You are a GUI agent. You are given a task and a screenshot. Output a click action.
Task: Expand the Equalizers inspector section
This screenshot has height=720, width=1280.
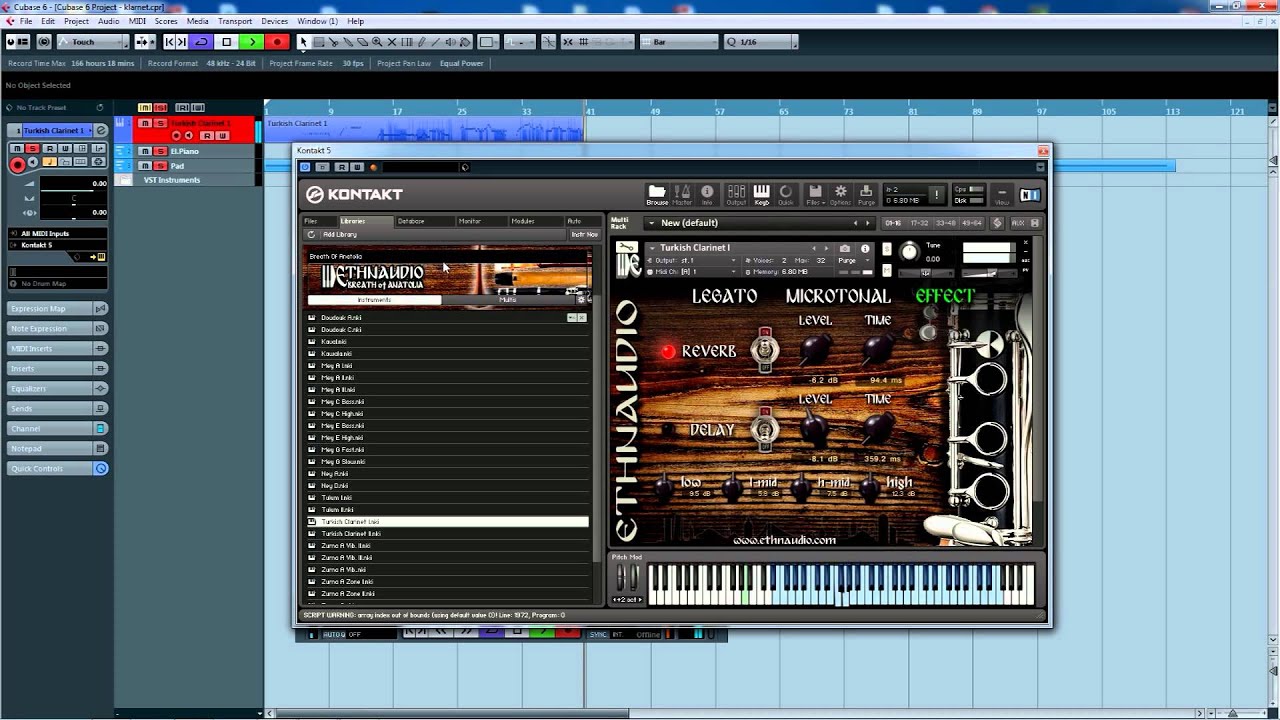(x=58, y=388)
